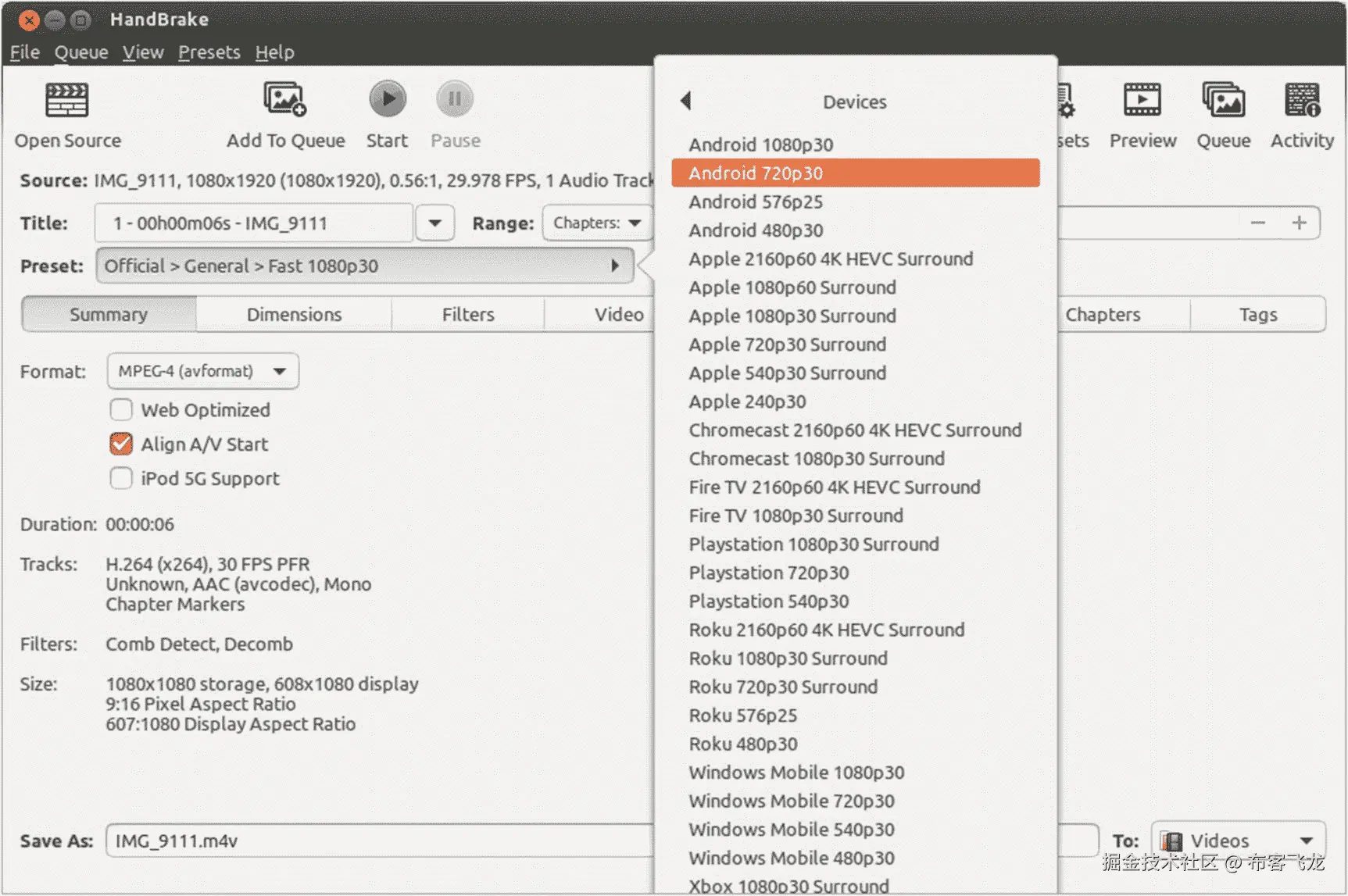Choose Apple 540p30 Surround preset

[x=856, y=373]
